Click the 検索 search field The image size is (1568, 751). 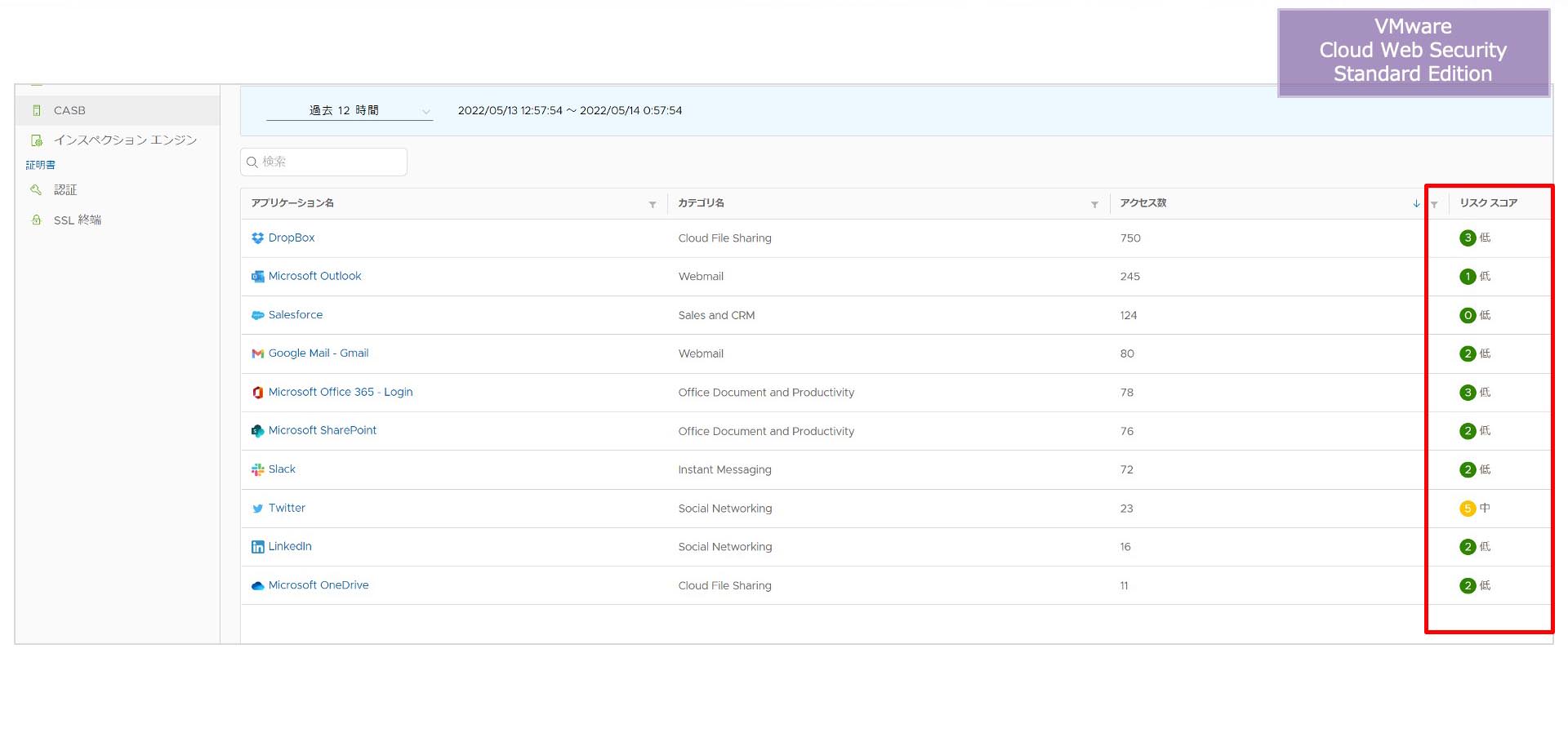[x=323, y=162]
